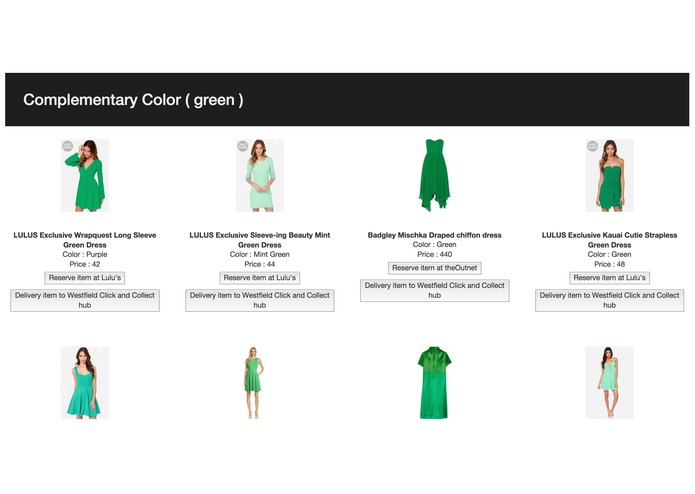Select the green satin short-sleeve coat dress thumbnail
This screenshot has height=494, width=695.
pyautogui.click(x=434, y=383)
